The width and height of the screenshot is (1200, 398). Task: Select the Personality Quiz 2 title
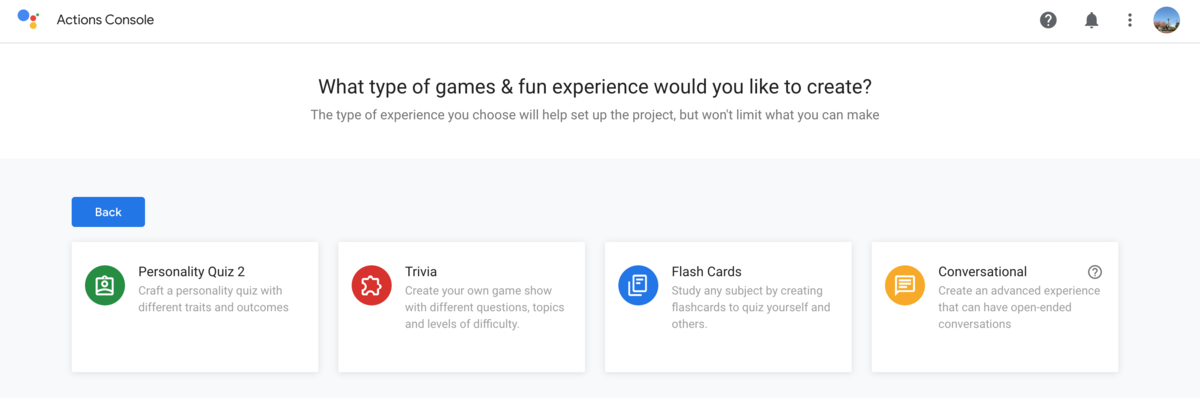tap(191, 271)
